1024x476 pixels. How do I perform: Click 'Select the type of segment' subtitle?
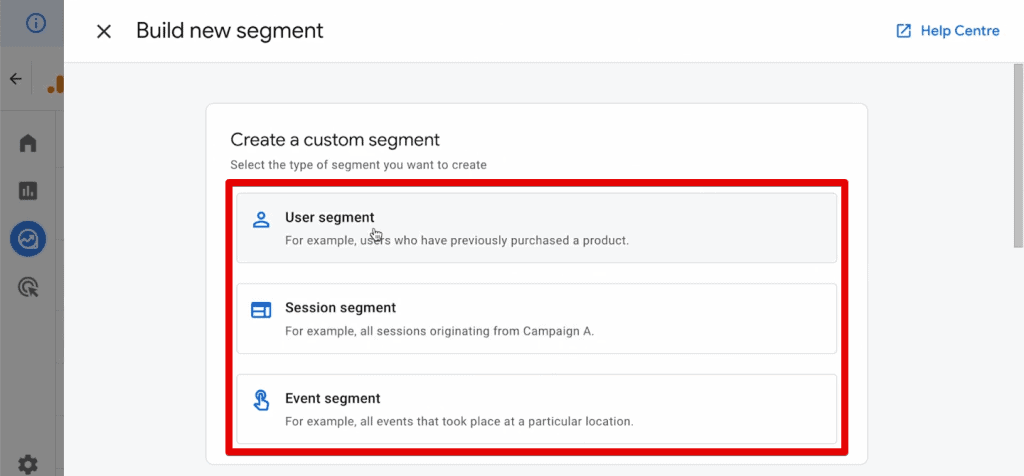pyautogui.click(x=359, y=165)
